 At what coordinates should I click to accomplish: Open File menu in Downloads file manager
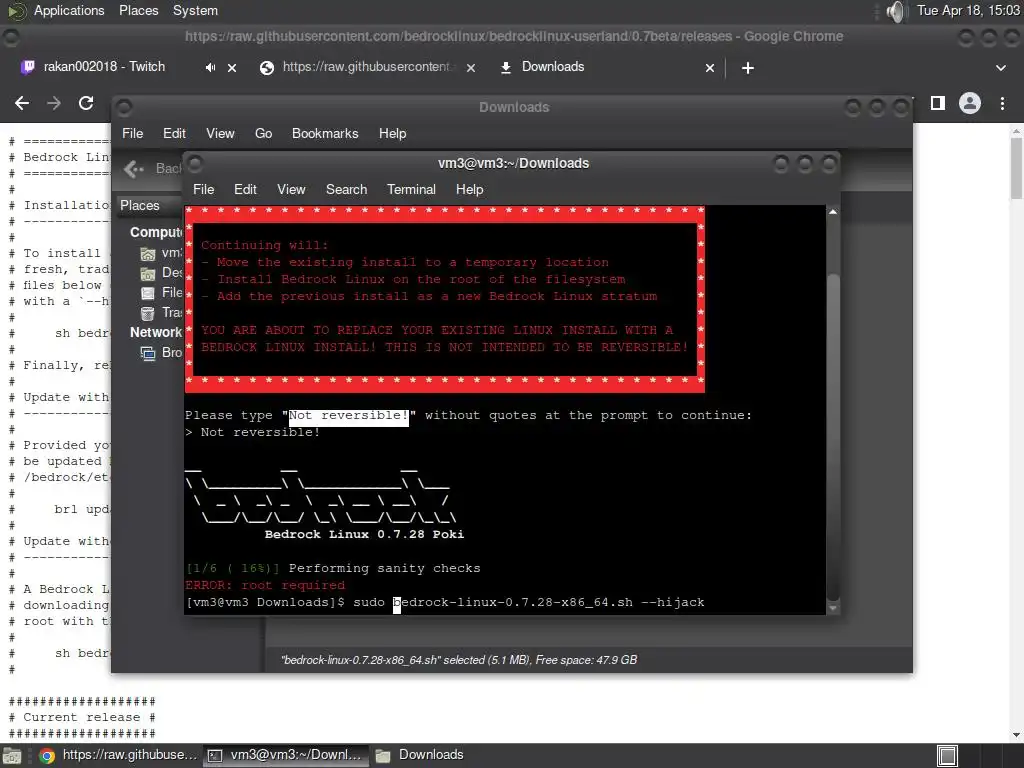coord(132,133)
